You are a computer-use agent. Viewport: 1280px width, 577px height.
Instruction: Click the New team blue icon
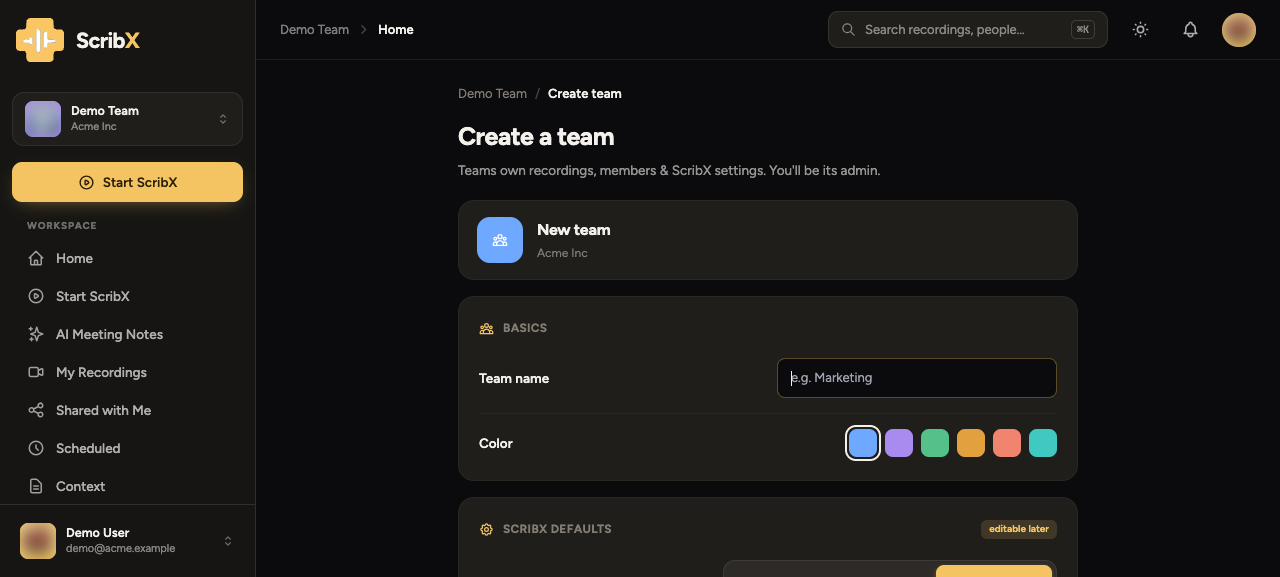500,240
